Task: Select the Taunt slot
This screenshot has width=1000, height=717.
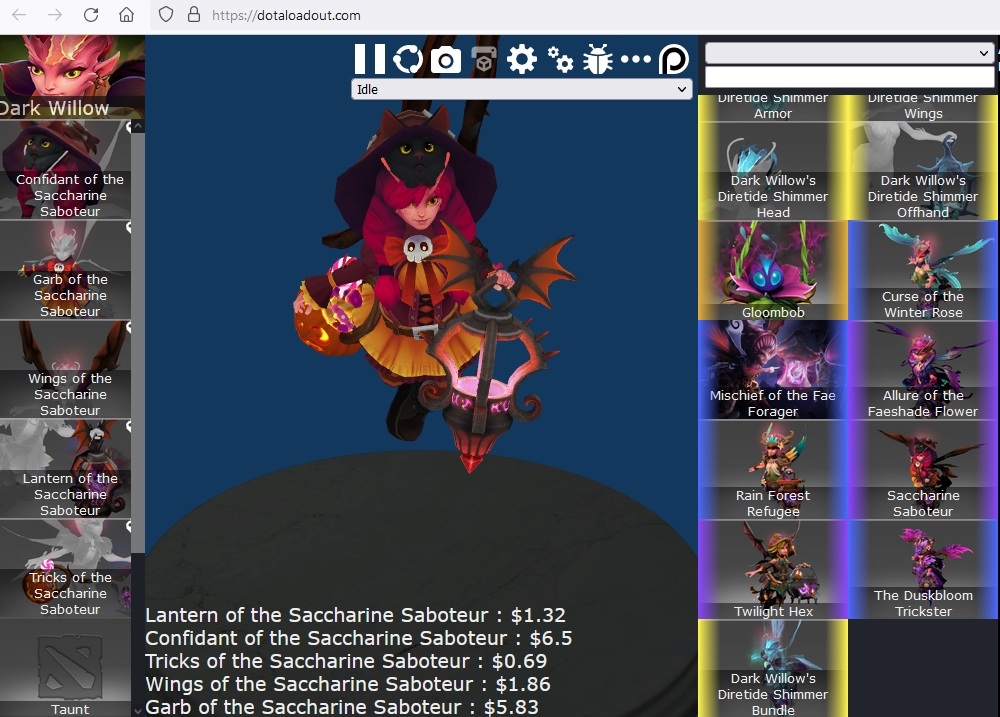Action: point(65,669)
